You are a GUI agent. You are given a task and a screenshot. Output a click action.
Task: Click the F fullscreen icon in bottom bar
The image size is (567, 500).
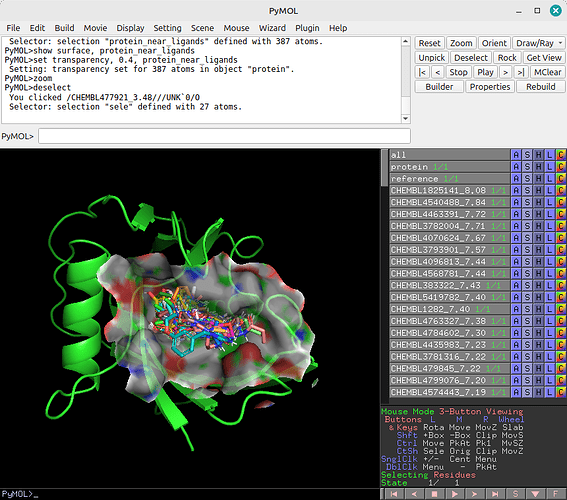coord(556,494)
